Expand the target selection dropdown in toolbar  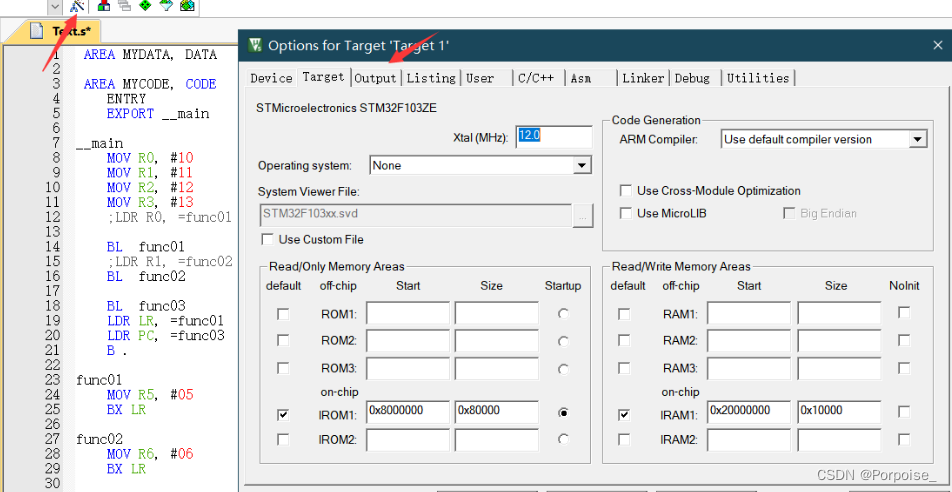(x=55, y=6)
